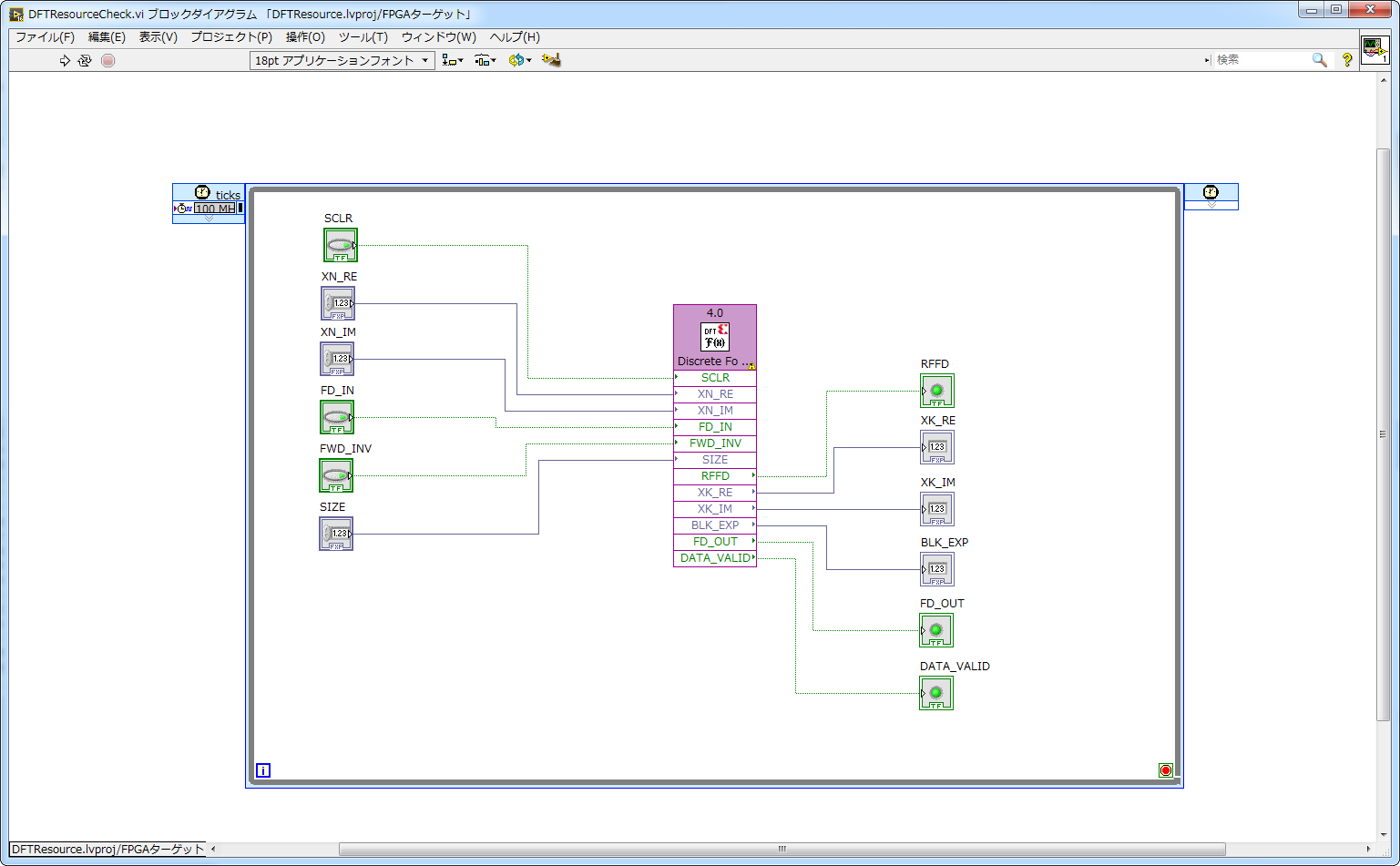Click the FWD_INV input on the DFT node

coord(715,443)
